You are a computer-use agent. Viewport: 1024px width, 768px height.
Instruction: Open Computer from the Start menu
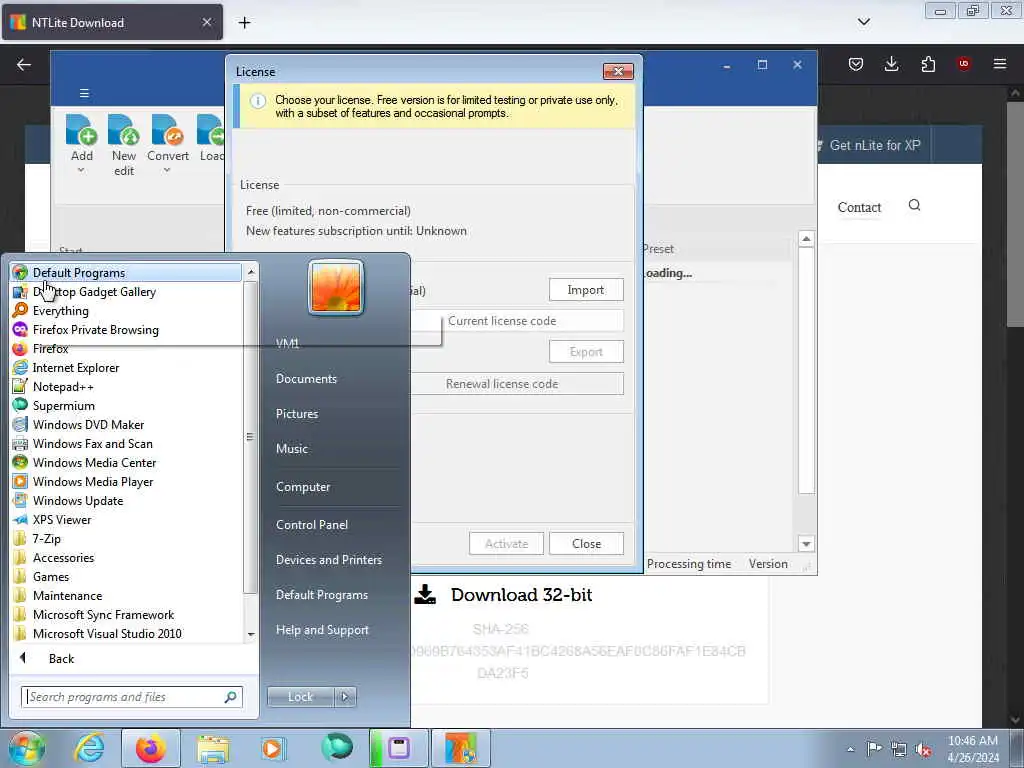coord(303,487)
